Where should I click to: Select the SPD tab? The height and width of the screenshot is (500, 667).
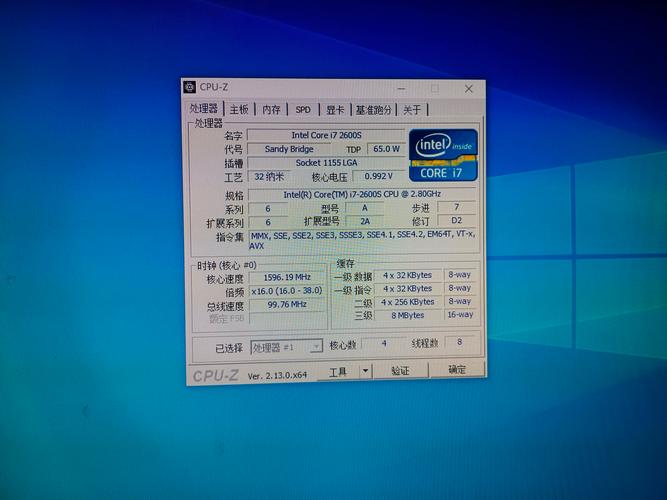(303, 109)
